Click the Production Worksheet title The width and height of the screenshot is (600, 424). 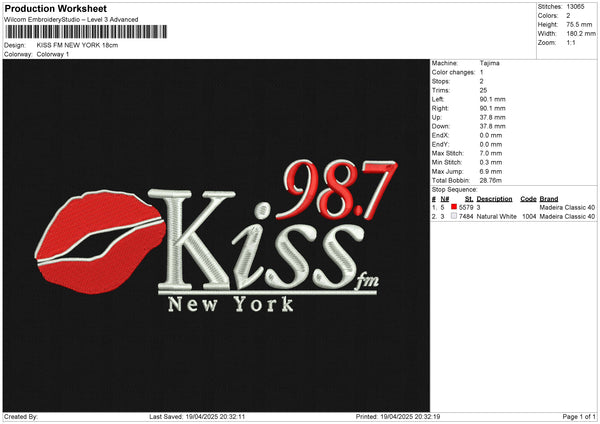(x=56, y=9)
